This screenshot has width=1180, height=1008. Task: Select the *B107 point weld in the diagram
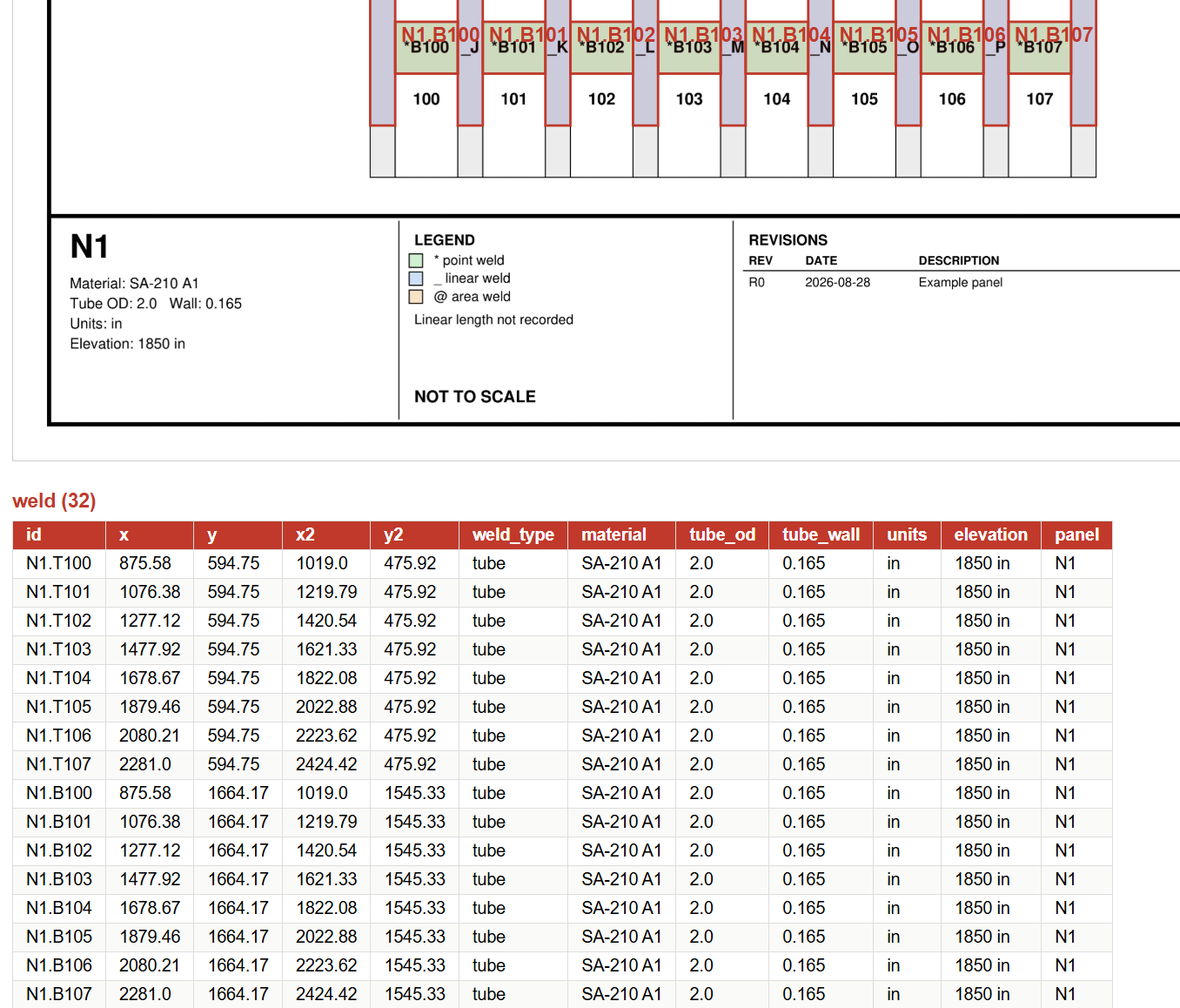(x=1040, y=48)
